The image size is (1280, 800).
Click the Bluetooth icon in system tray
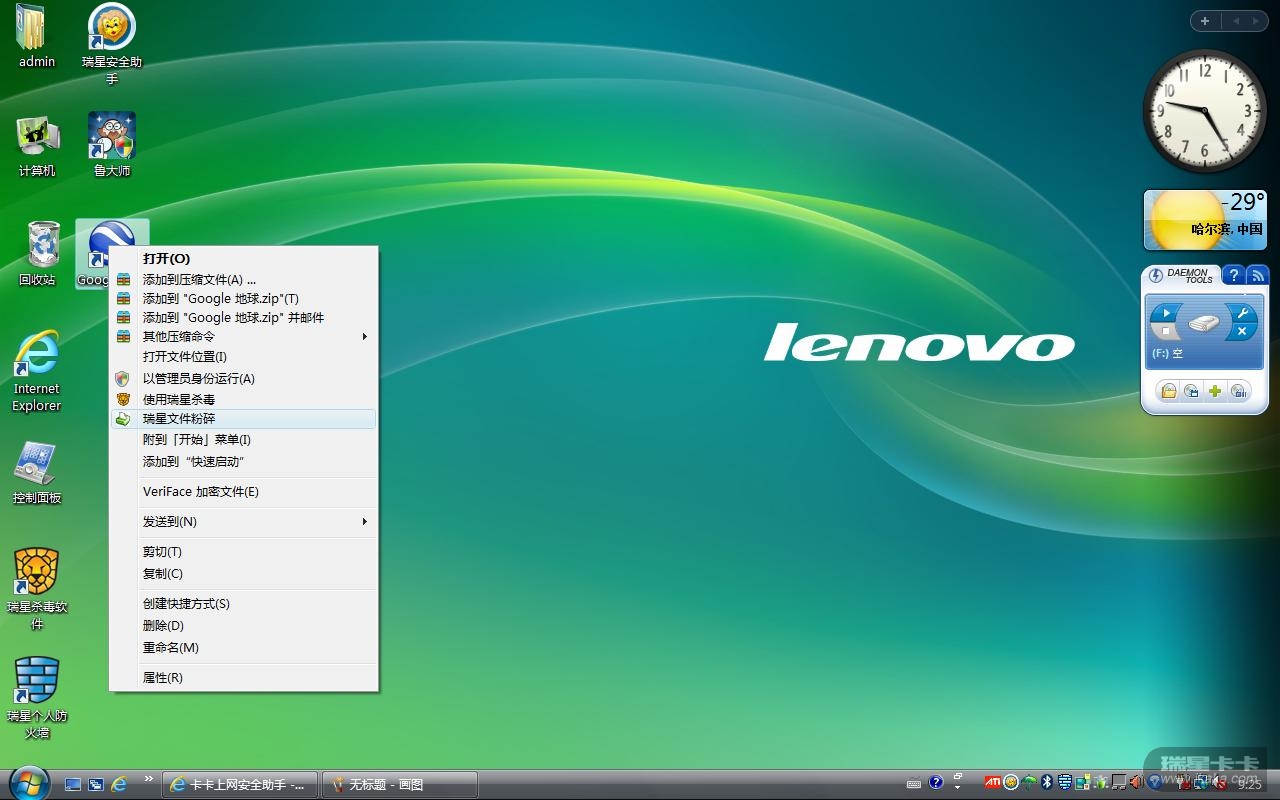(x=1047, y=782)
